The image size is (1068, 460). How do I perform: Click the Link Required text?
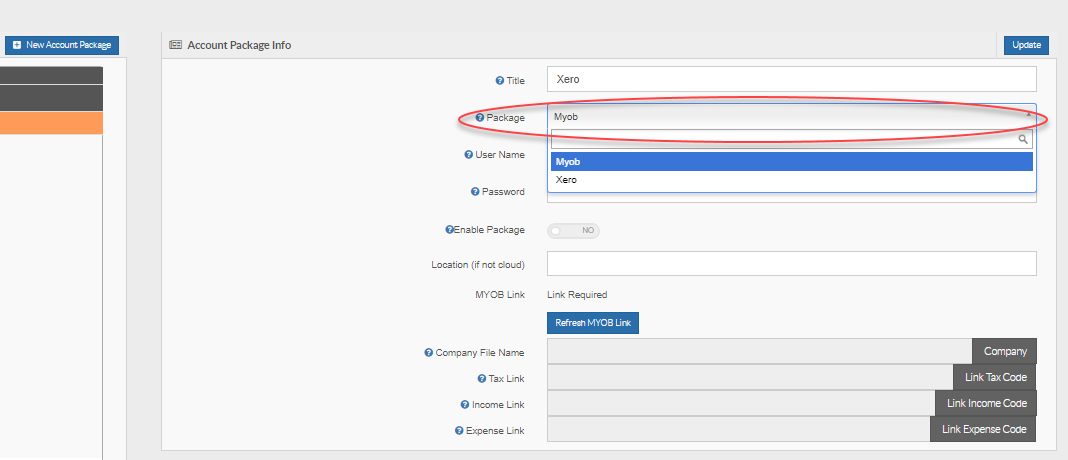pos(577,295)
